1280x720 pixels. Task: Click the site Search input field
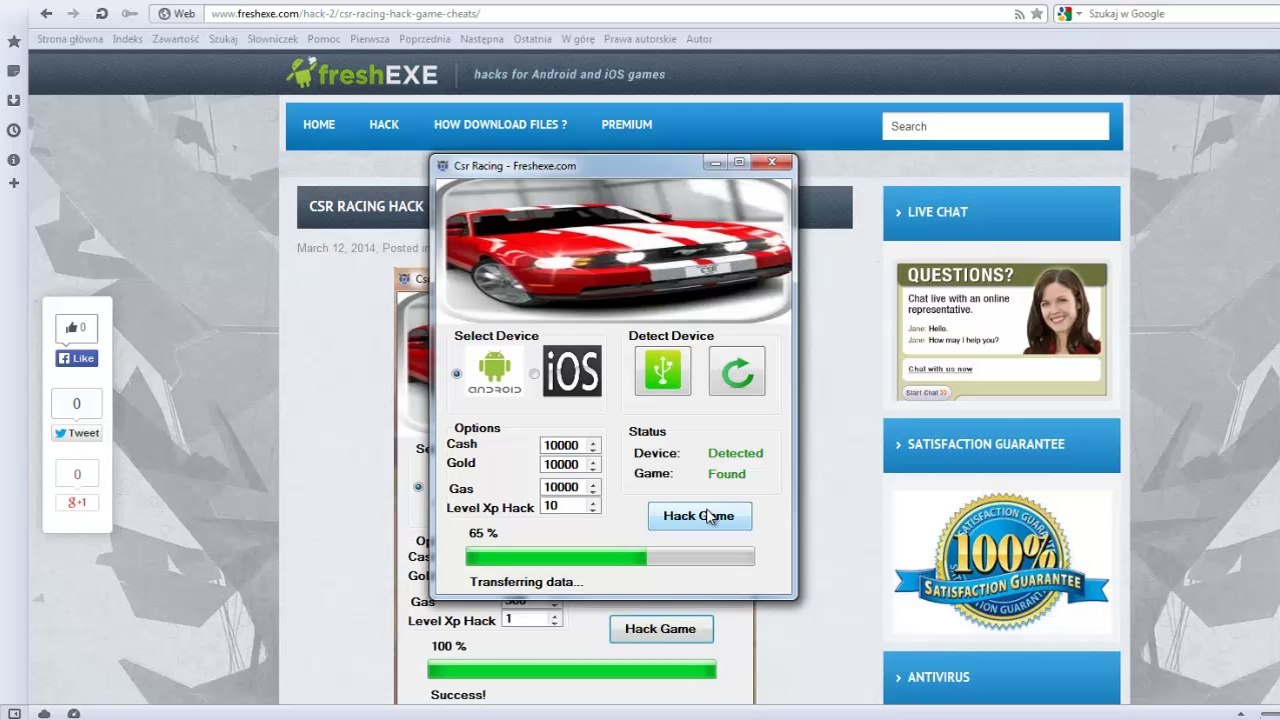(x=996, y=126)
